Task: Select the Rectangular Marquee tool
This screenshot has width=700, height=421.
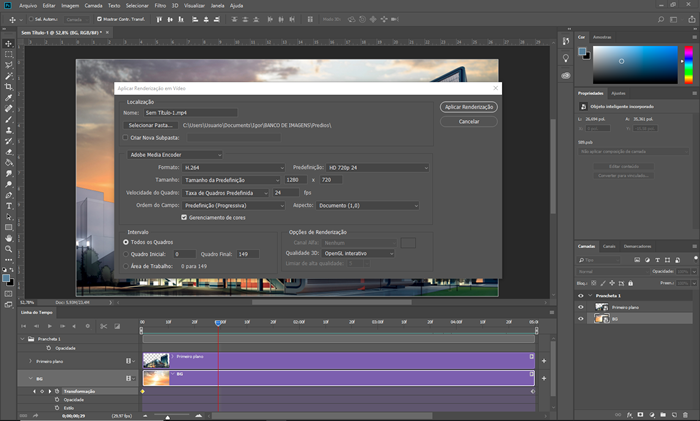Action: 8,54
